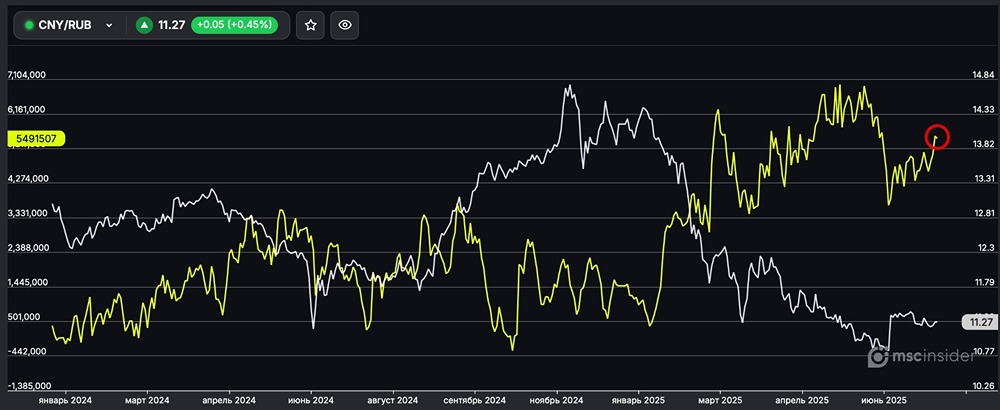
Task: Click the yellow 5491507 axis value label
Action: click(36, 139)
